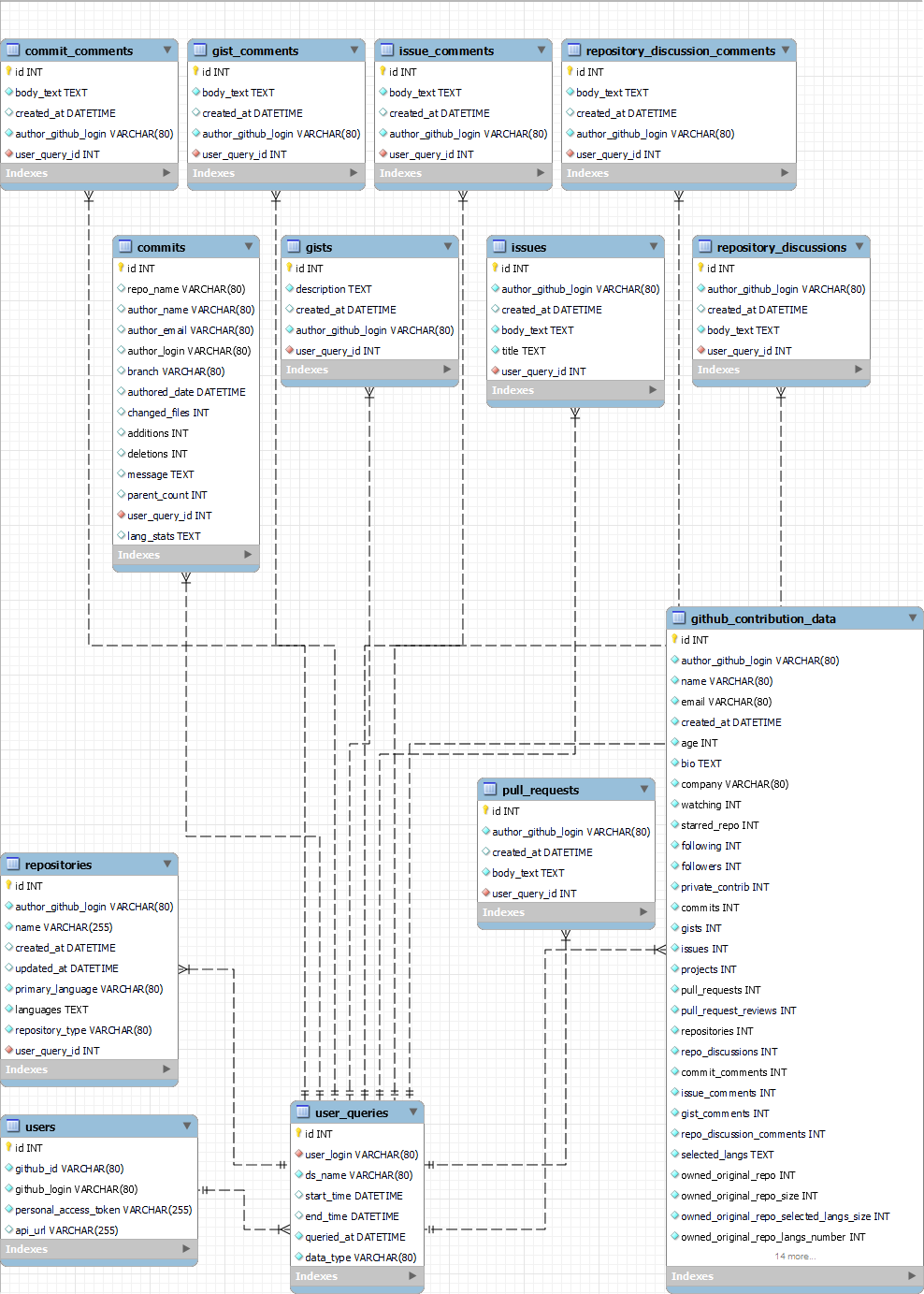The height and width of the screenshot is (1294, 924).
Task: Collapse the issues table using header arrow
Action: pos(654,247)
